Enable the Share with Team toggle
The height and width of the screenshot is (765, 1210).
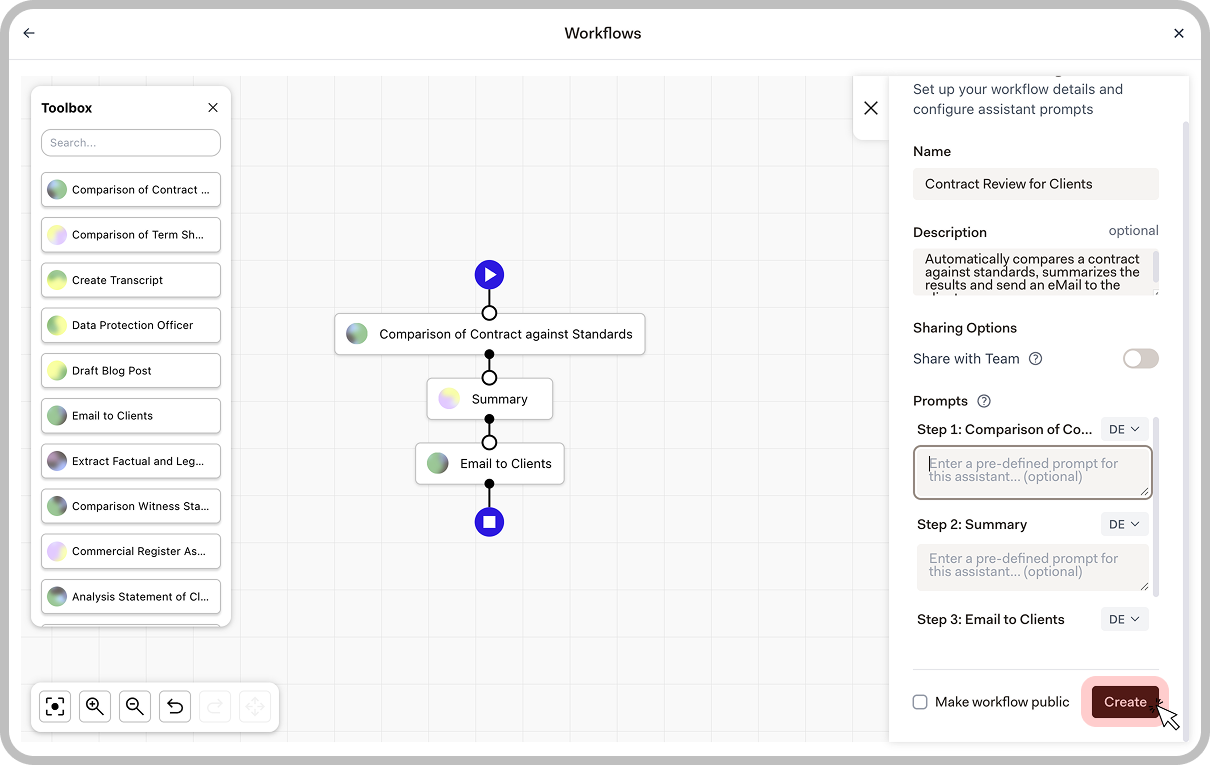(x=1140, y=358)
